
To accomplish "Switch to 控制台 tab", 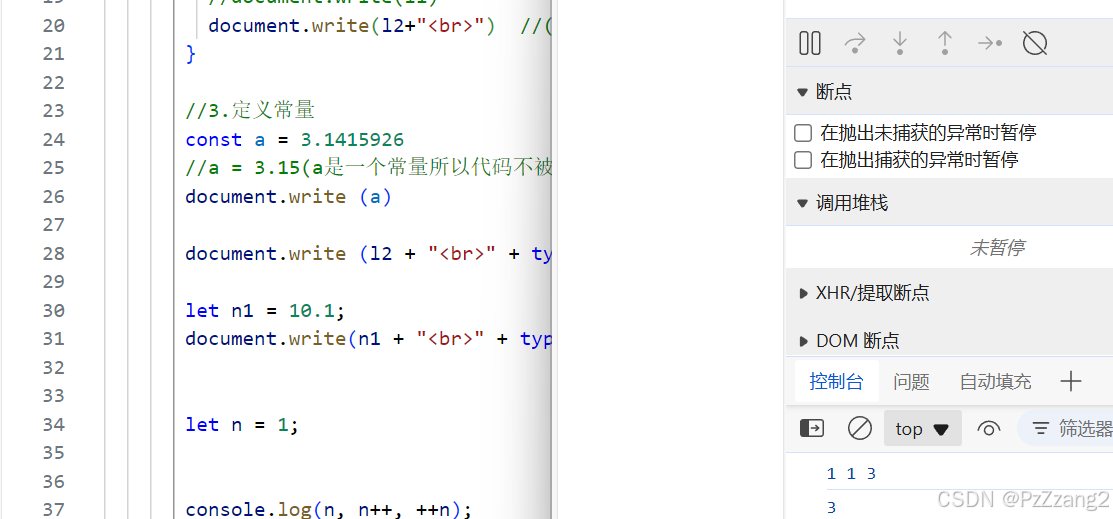I will pyautogui.click(x=836, y=382).
